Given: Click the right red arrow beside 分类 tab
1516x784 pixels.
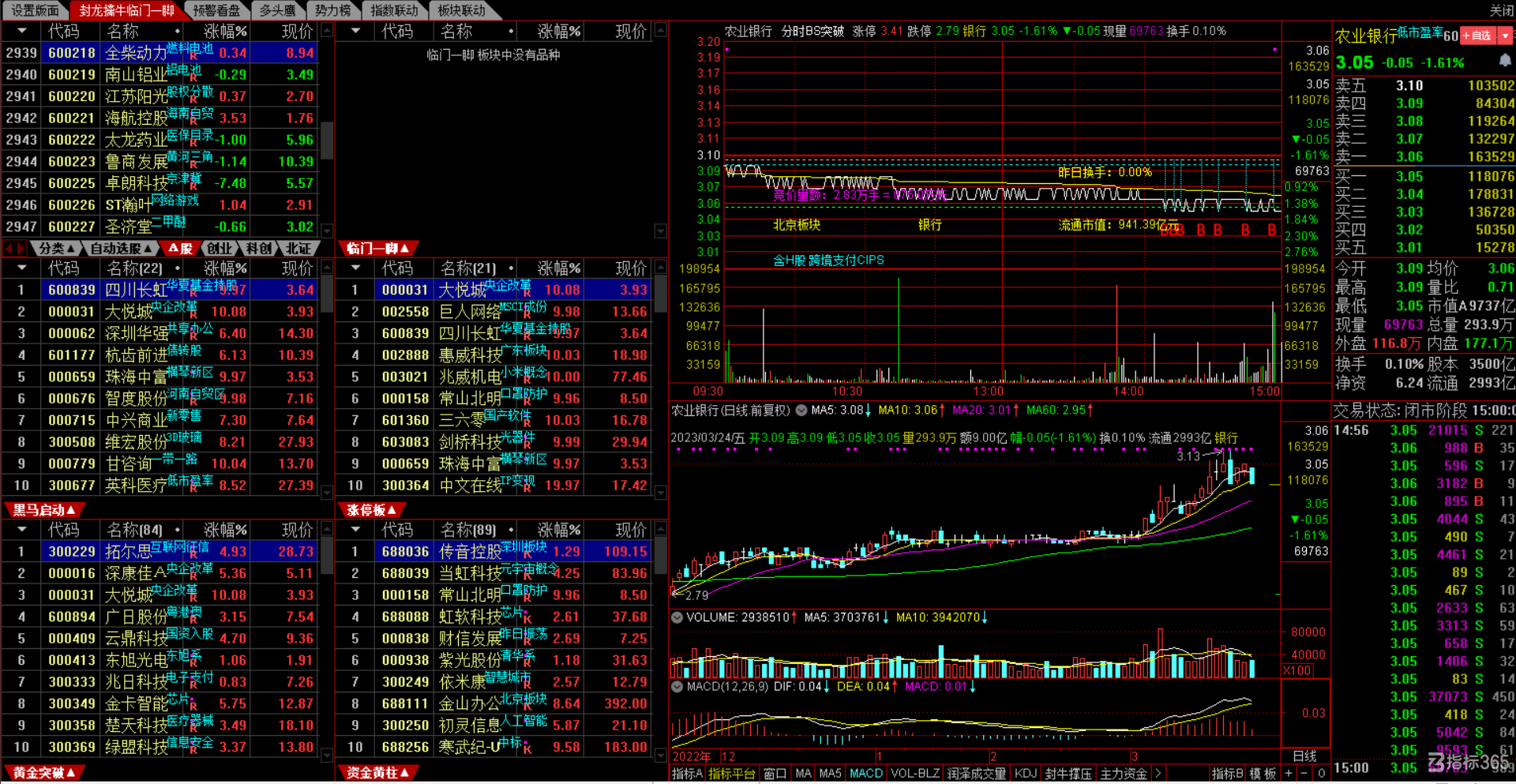Looking at the screenshot, I should click(x=21, y=249).
